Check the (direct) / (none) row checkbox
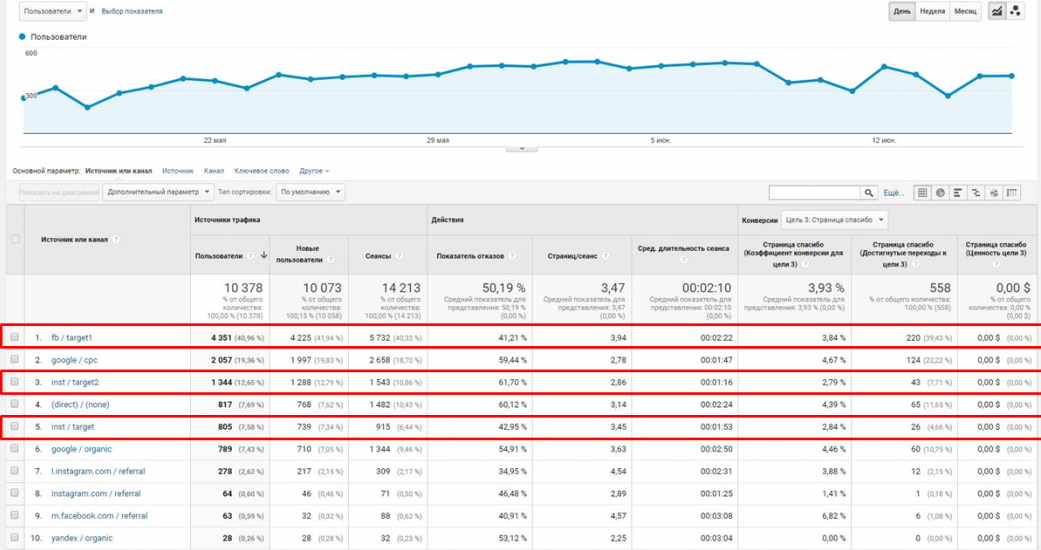 coord(15,404)
